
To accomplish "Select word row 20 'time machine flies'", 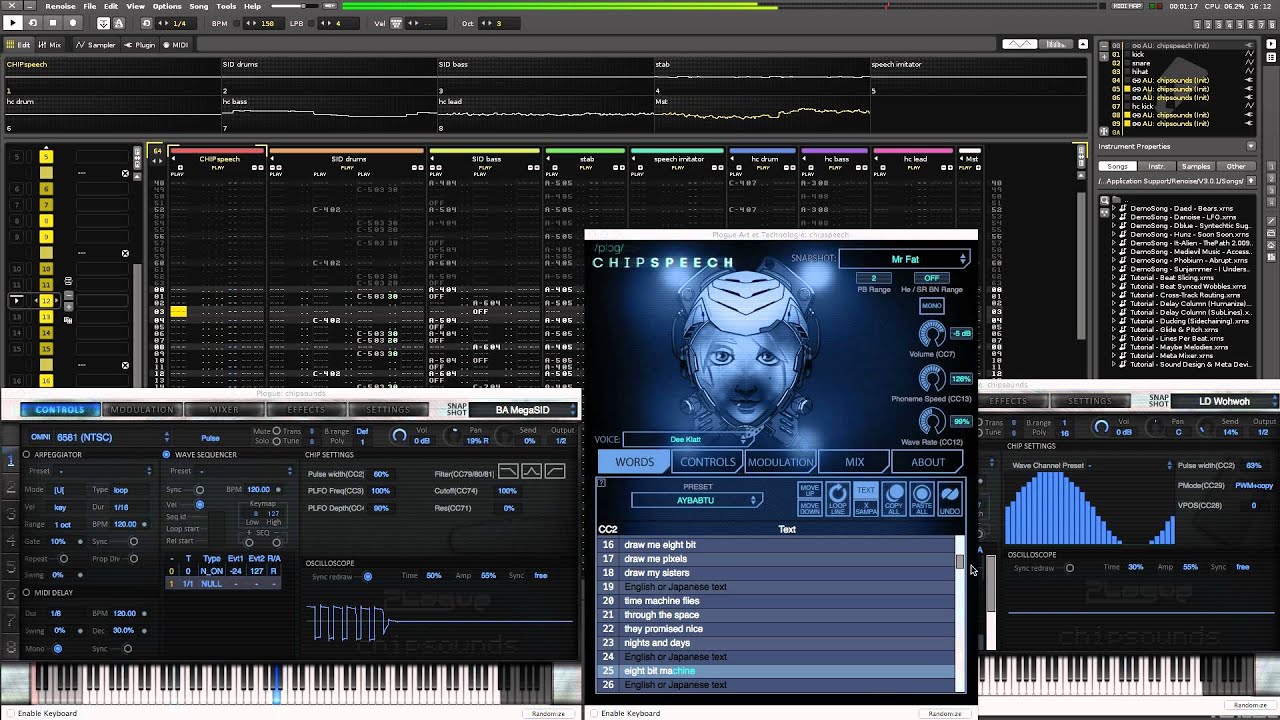I will [x=776, y=601].
